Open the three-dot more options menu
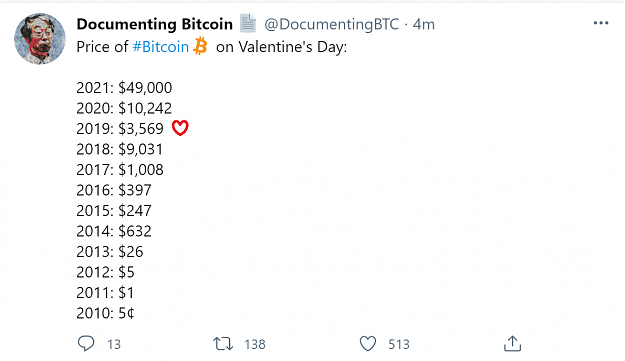Image resolution: width=625 pixels, height=361 pixels. point(601,23)
